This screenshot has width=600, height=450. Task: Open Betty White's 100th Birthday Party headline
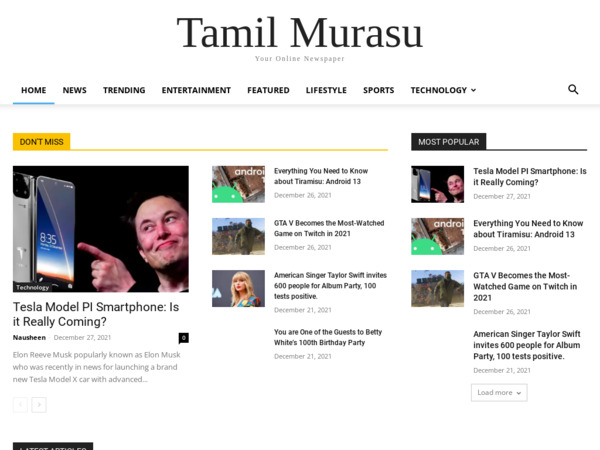(x=328, y=337)
